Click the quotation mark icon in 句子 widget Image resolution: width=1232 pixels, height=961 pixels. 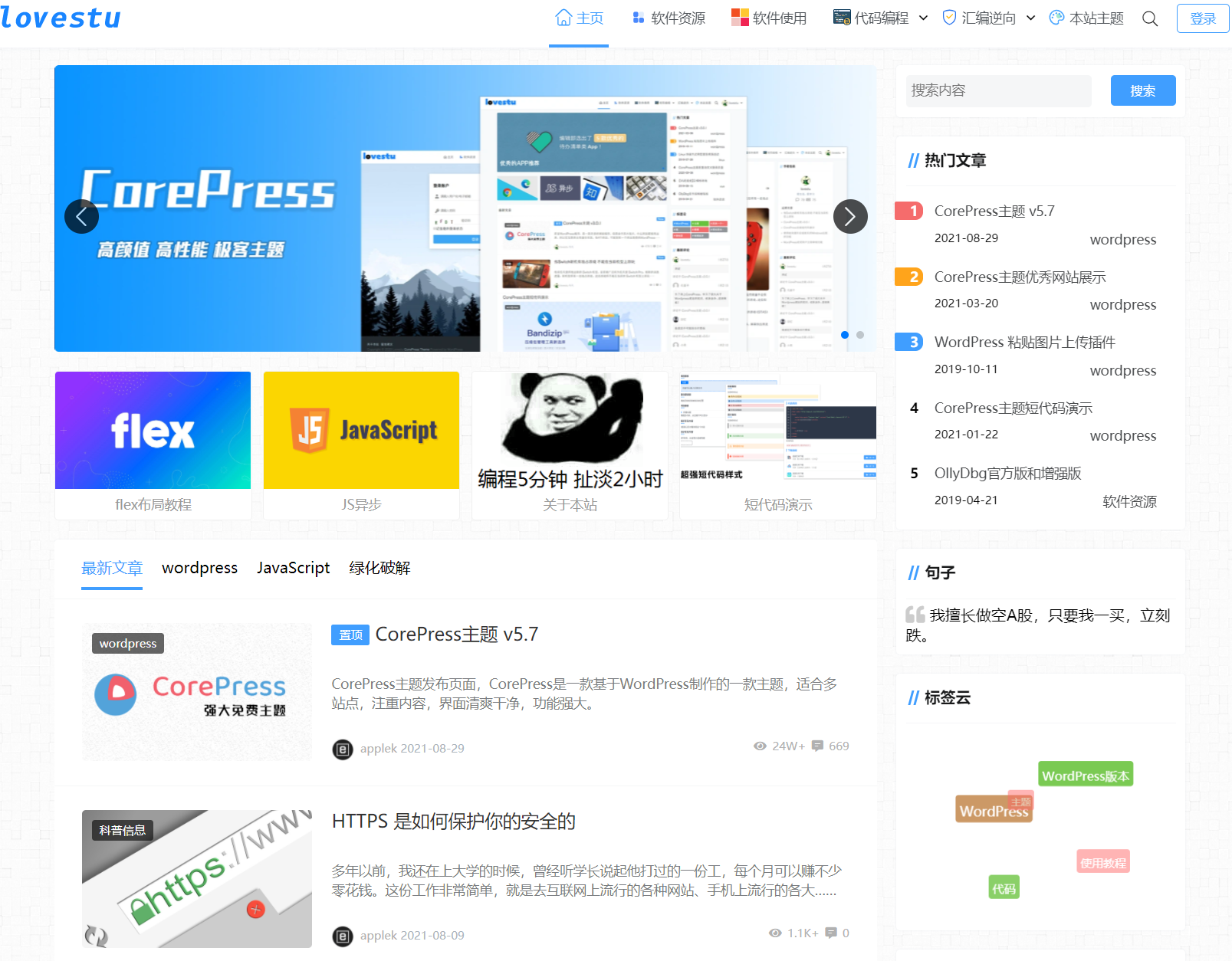[915, 615]
